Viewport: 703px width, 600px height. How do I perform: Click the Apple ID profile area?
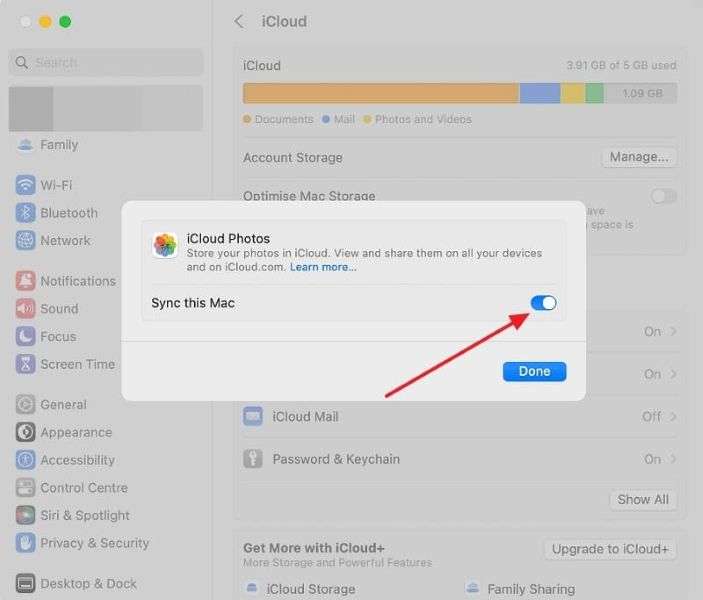point(106,108)
